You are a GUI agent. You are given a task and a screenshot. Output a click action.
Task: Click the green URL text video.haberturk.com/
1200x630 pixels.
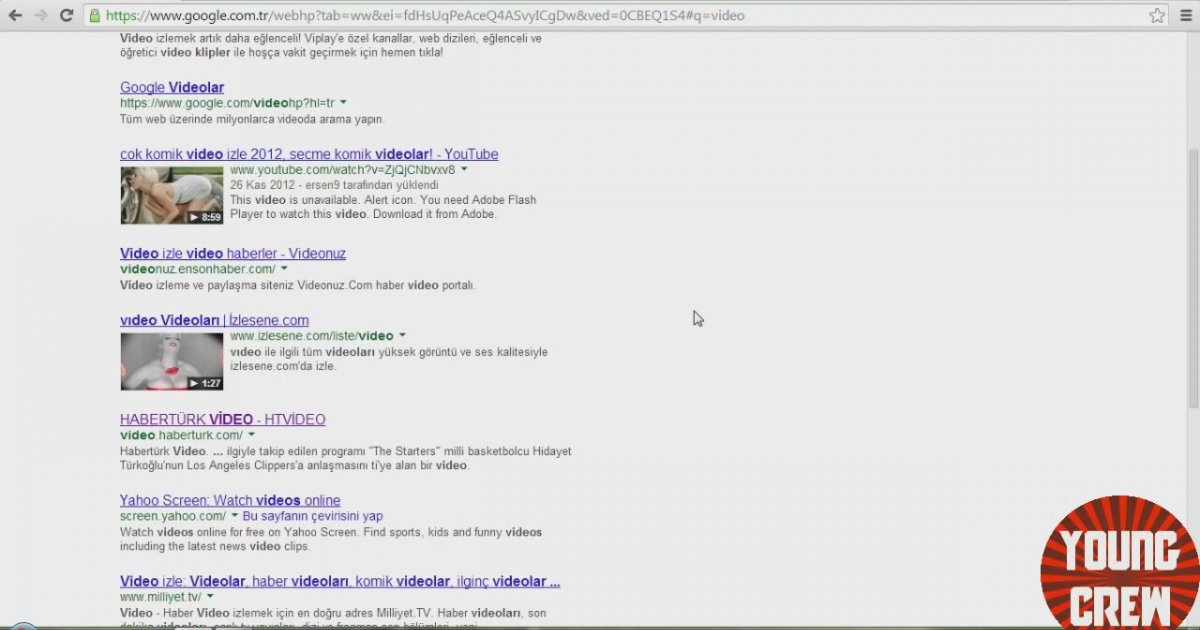pos(181,435)
